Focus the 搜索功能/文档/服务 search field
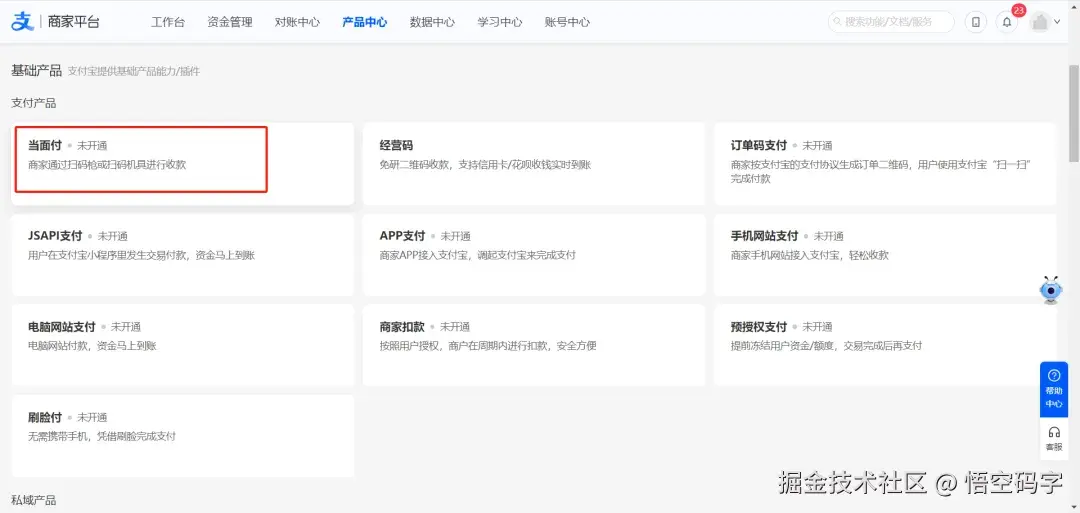 (x=891, y=22)
